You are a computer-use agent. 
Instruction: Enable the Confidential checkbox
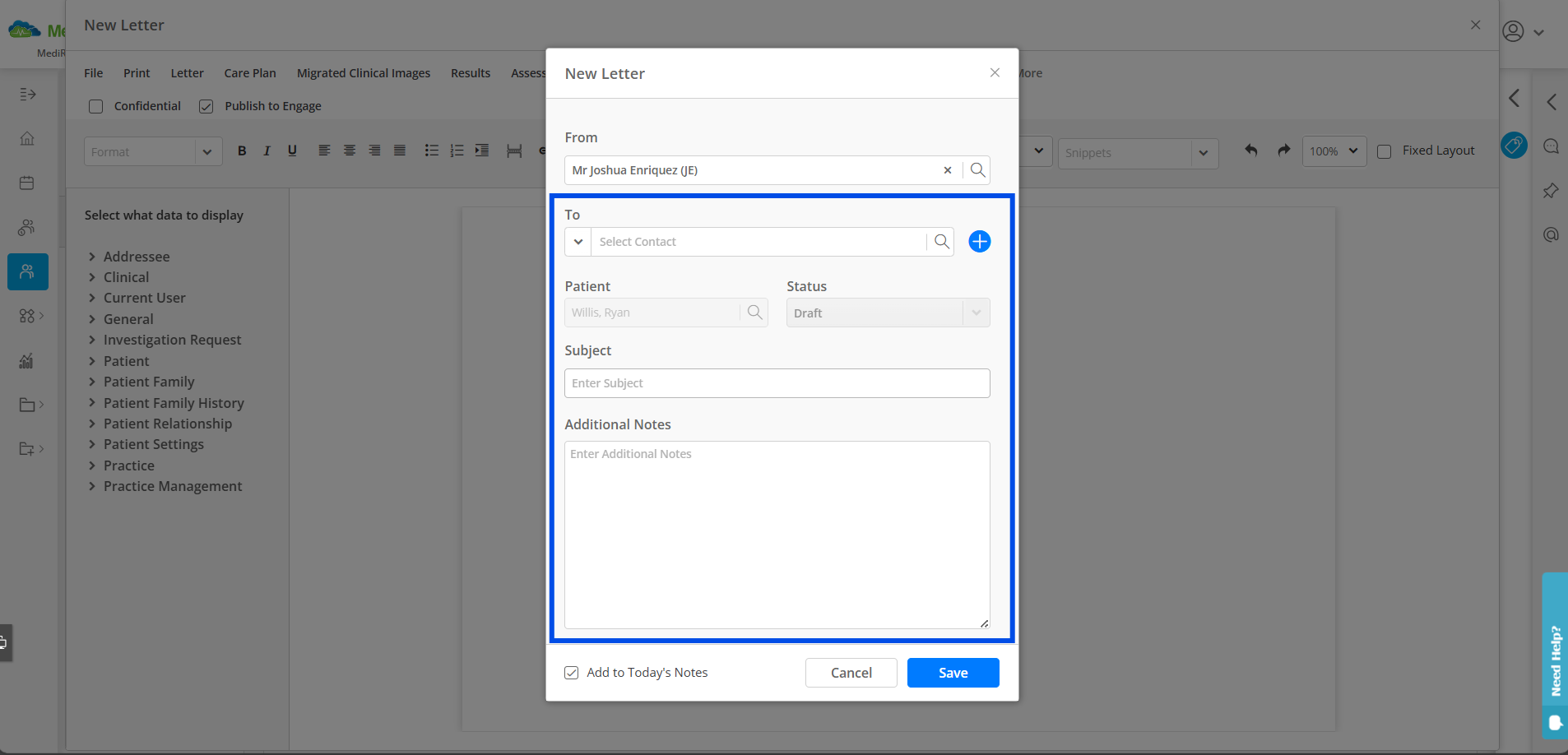[95, 106]
